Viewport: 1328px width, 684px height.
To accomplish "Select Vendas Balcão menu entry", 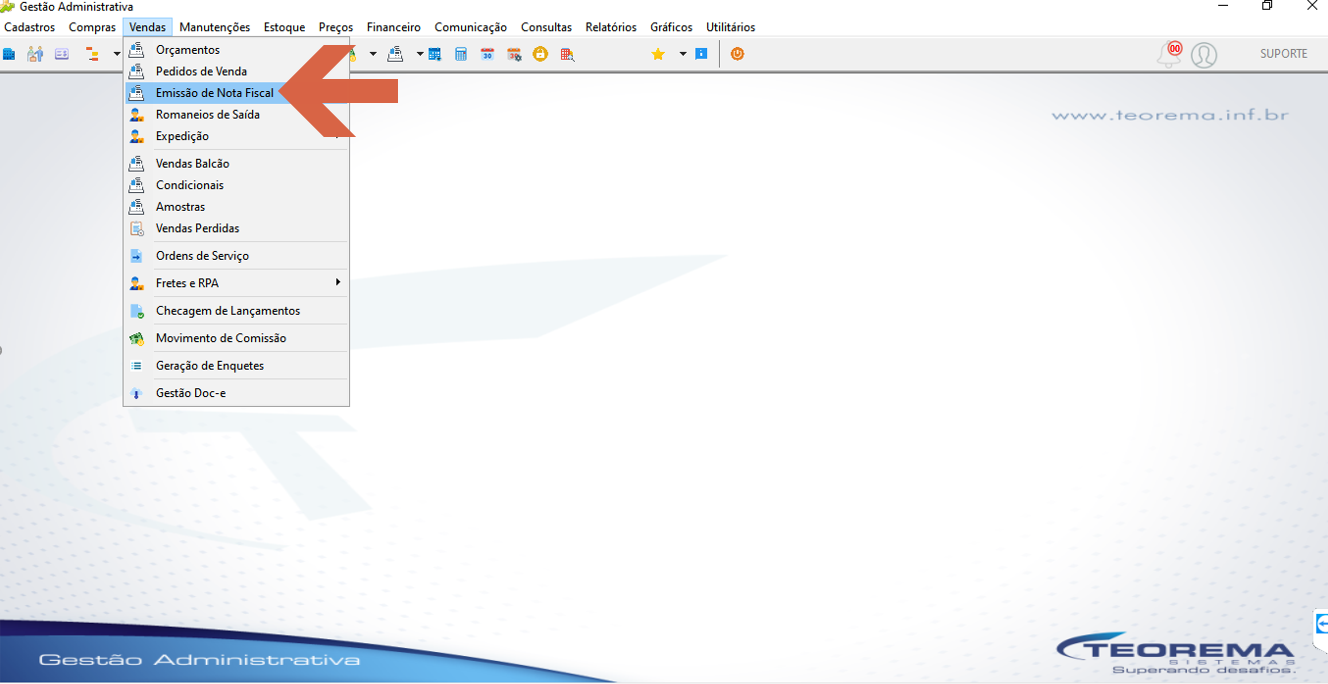I will (x=236, y=163).
